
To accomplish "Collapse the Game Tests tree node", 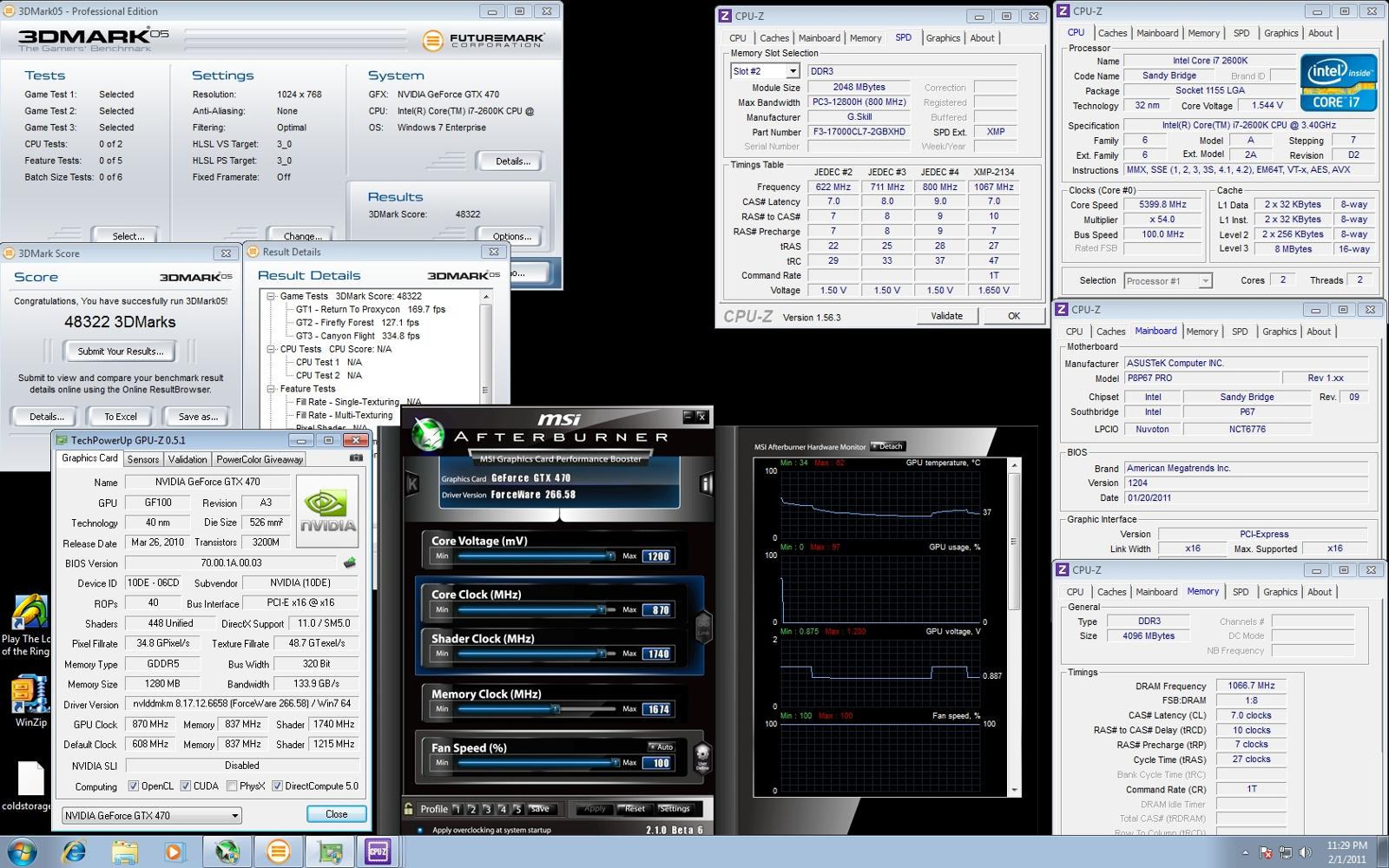I will pos(271,296).
